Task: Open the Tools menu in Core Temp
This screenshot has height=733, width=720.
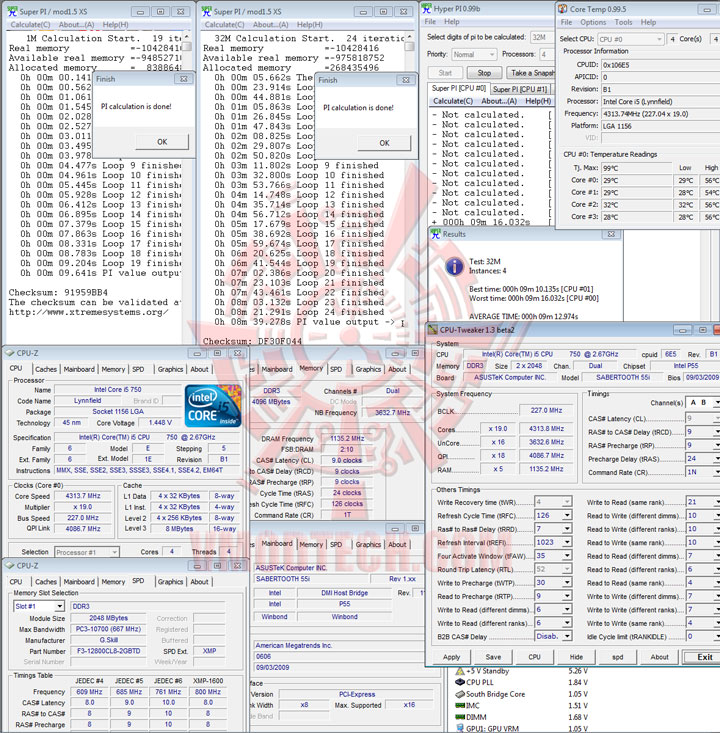Action: (x=623, y=22)
